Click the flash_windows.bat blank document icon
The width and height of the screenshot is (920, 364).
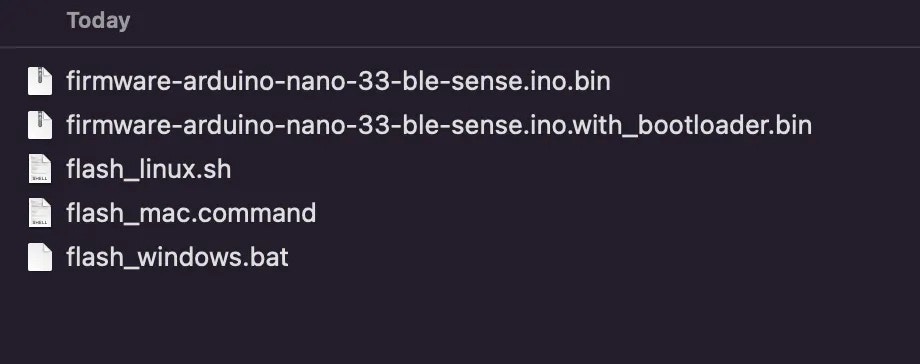(x=40, y=257)
